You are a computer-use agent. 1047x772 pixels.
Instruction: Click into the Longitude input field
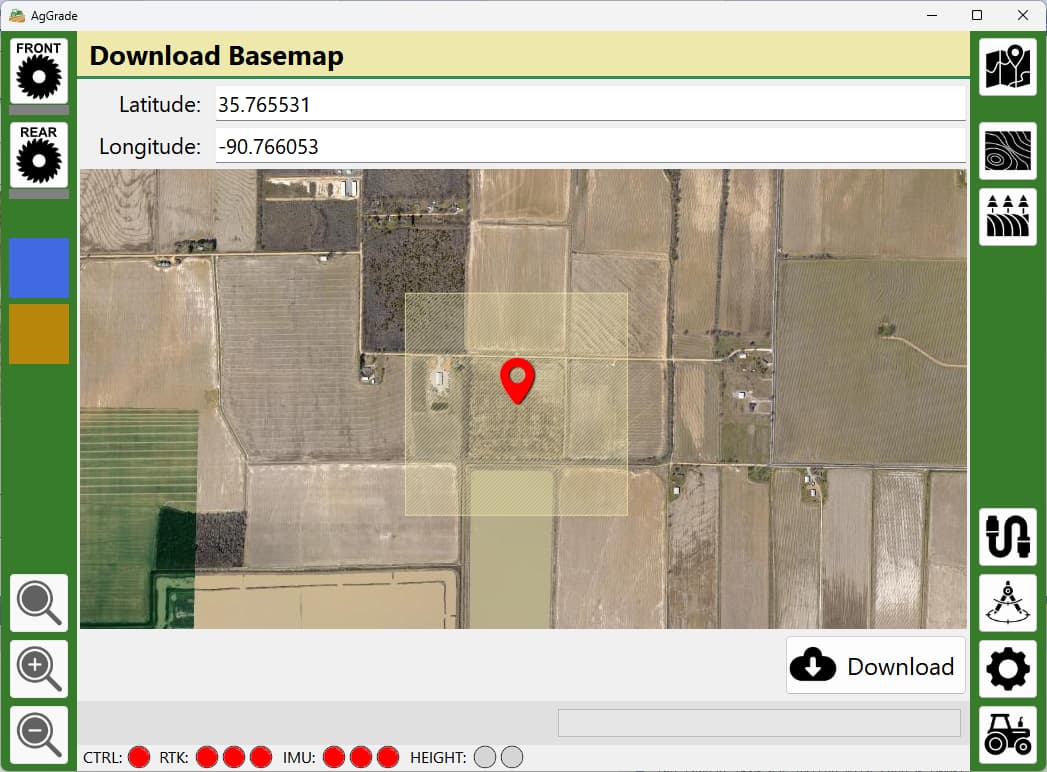coord(590,147)
